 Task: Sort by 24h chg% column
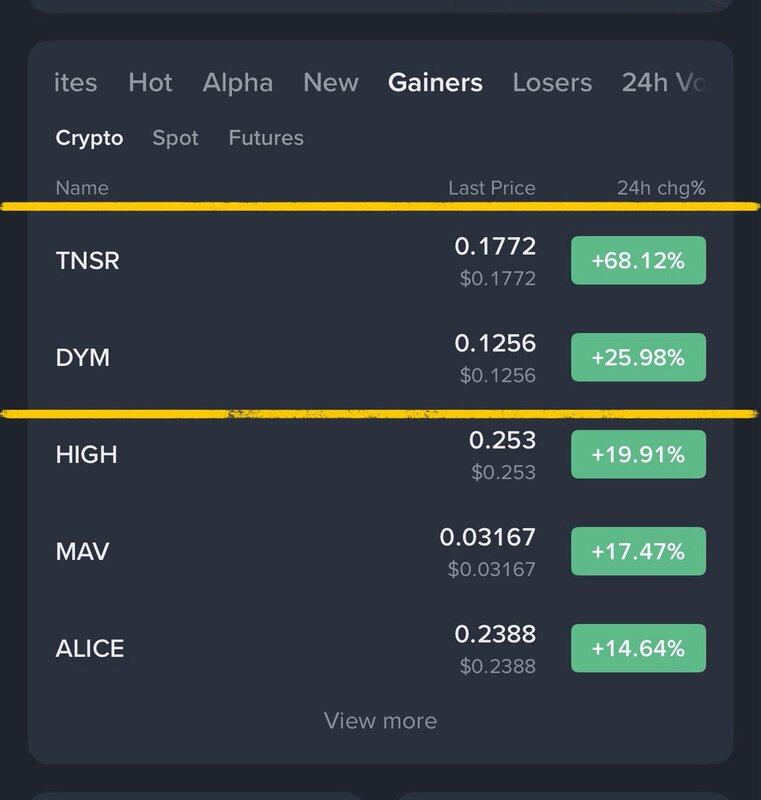coord(662,188)
